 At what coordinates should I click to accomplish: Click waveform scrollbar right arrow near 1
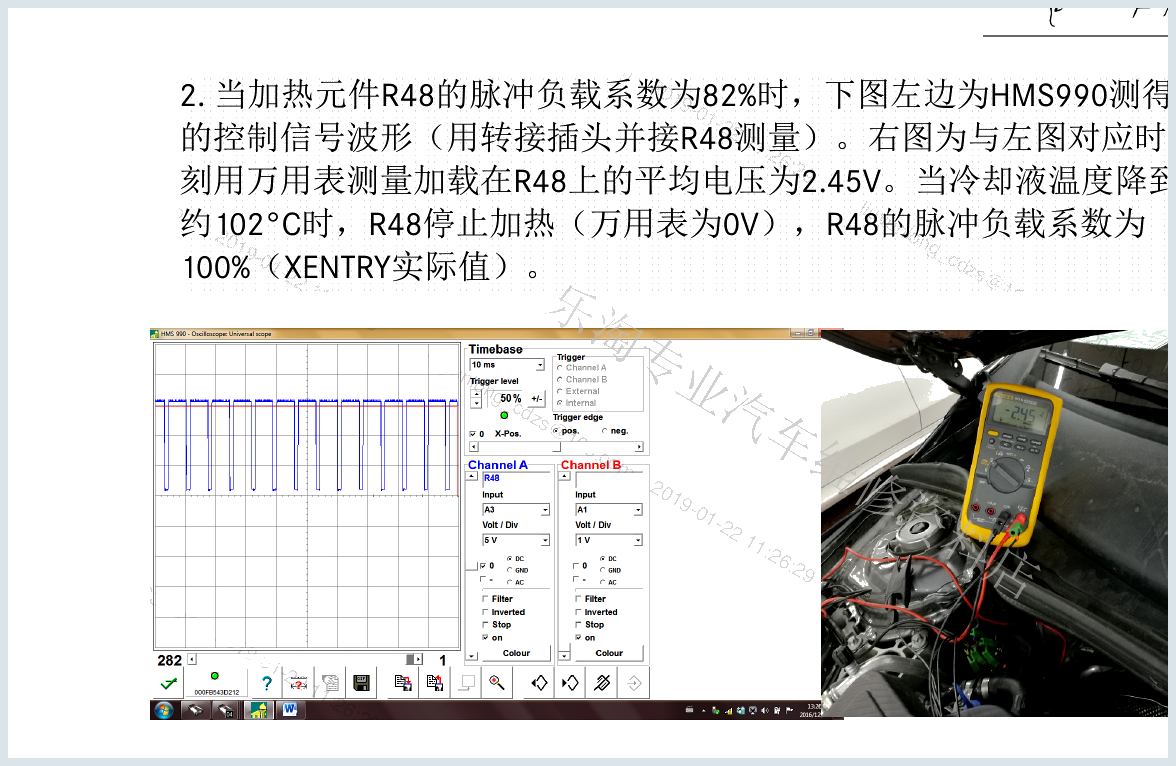(418, 659)
